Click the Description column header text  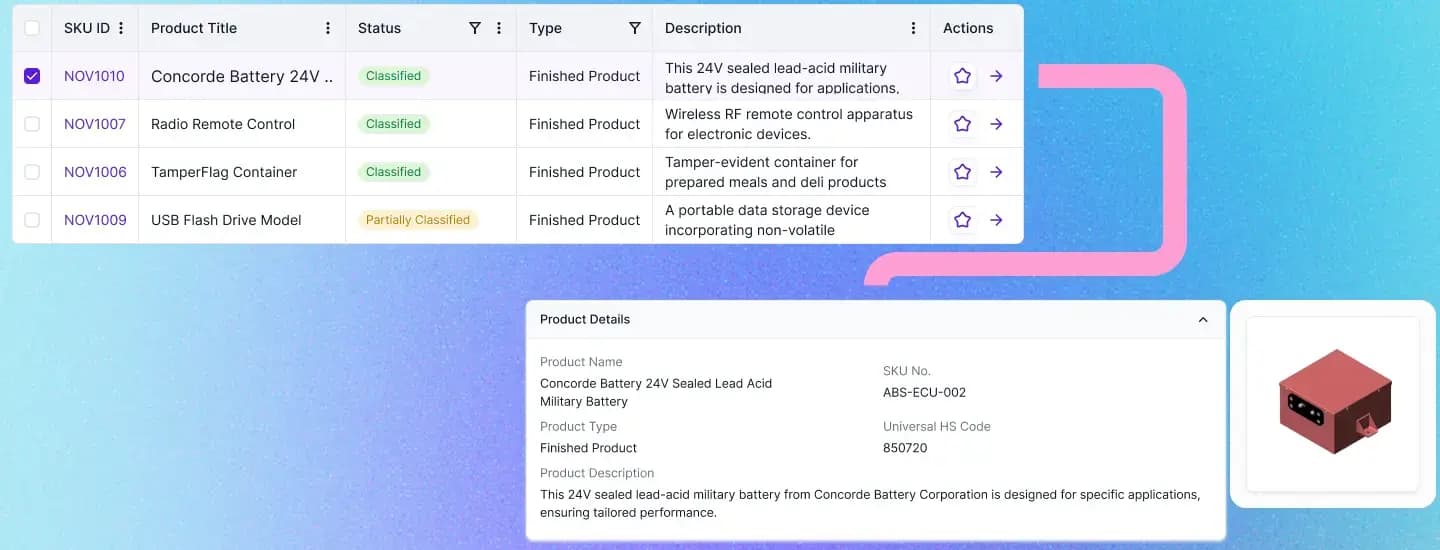[703, 28]
